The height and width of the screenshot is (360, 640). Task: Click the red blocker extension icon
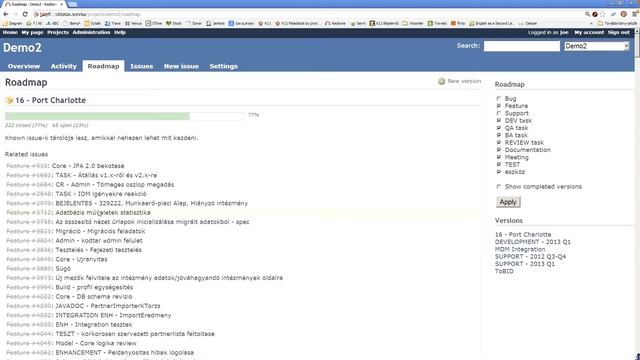coord(624,14)
